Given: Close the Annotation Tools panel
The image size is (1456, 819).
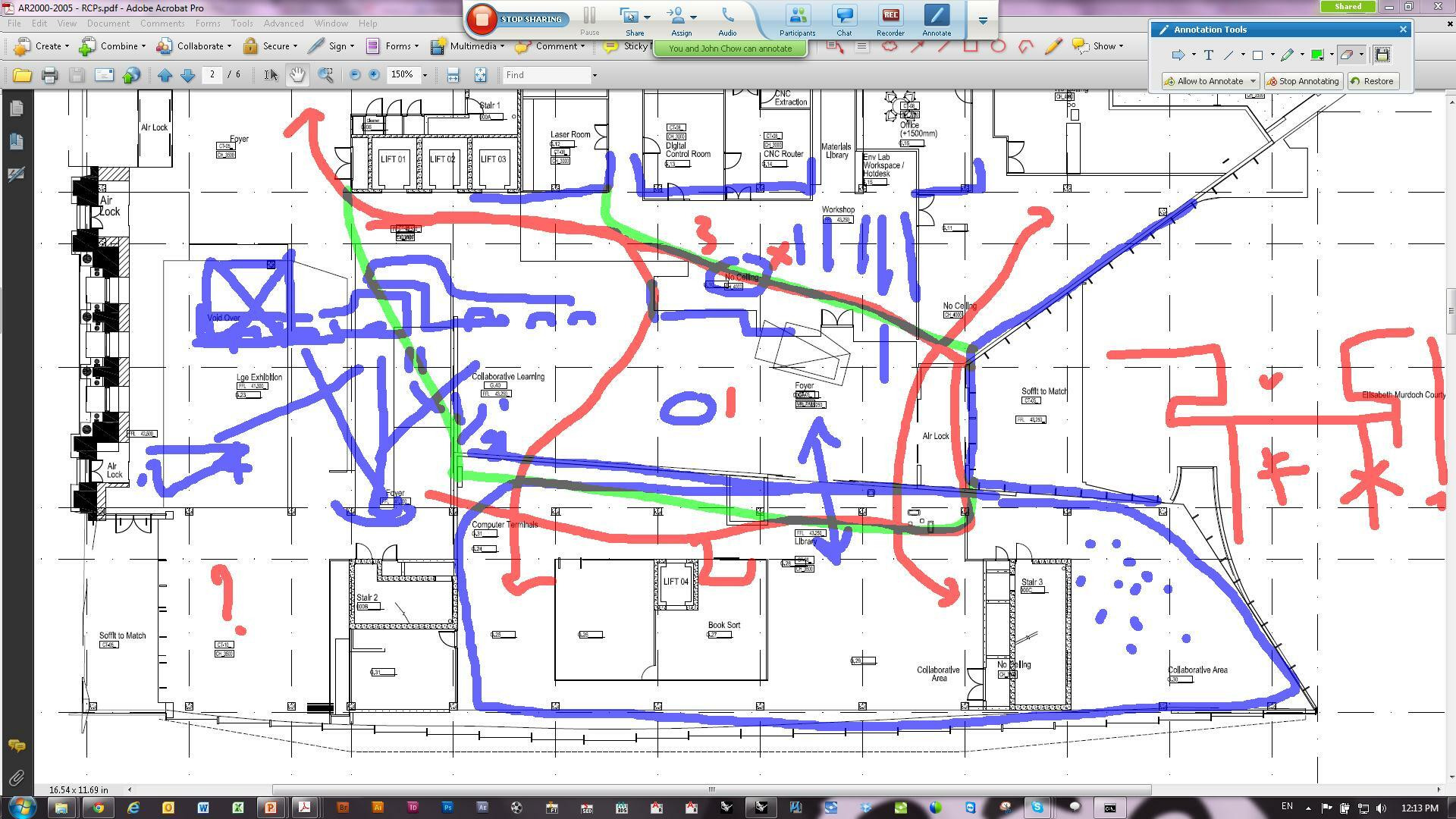Looking at the screenshot, I should coord(1403,30).
